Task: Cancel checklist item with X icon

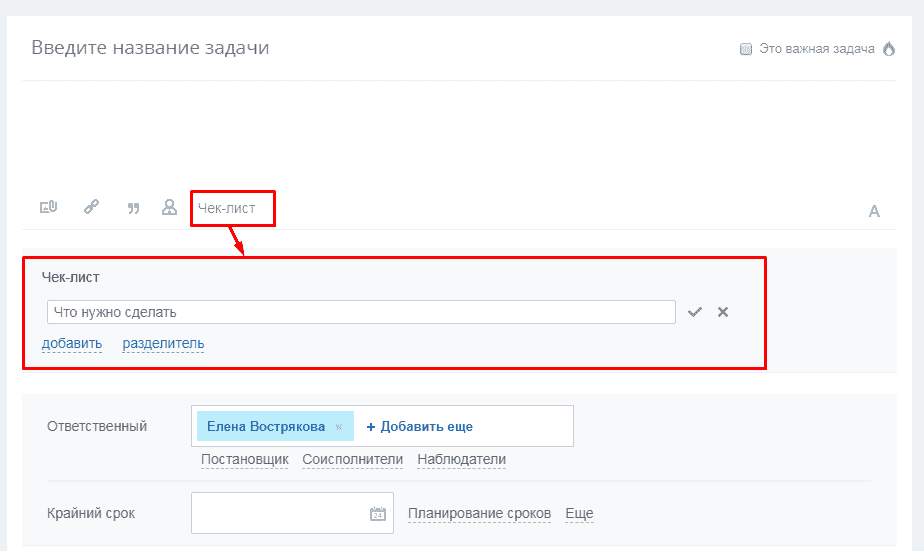Action: click(723, 312)
